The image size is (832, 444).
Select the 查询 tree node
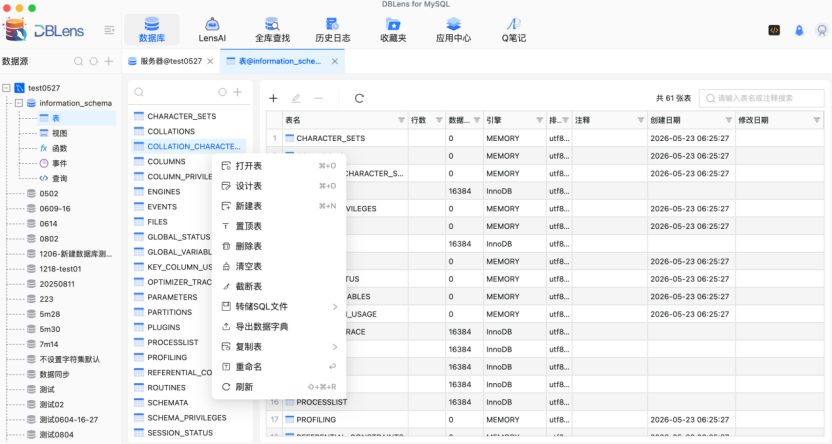point(59,179)
